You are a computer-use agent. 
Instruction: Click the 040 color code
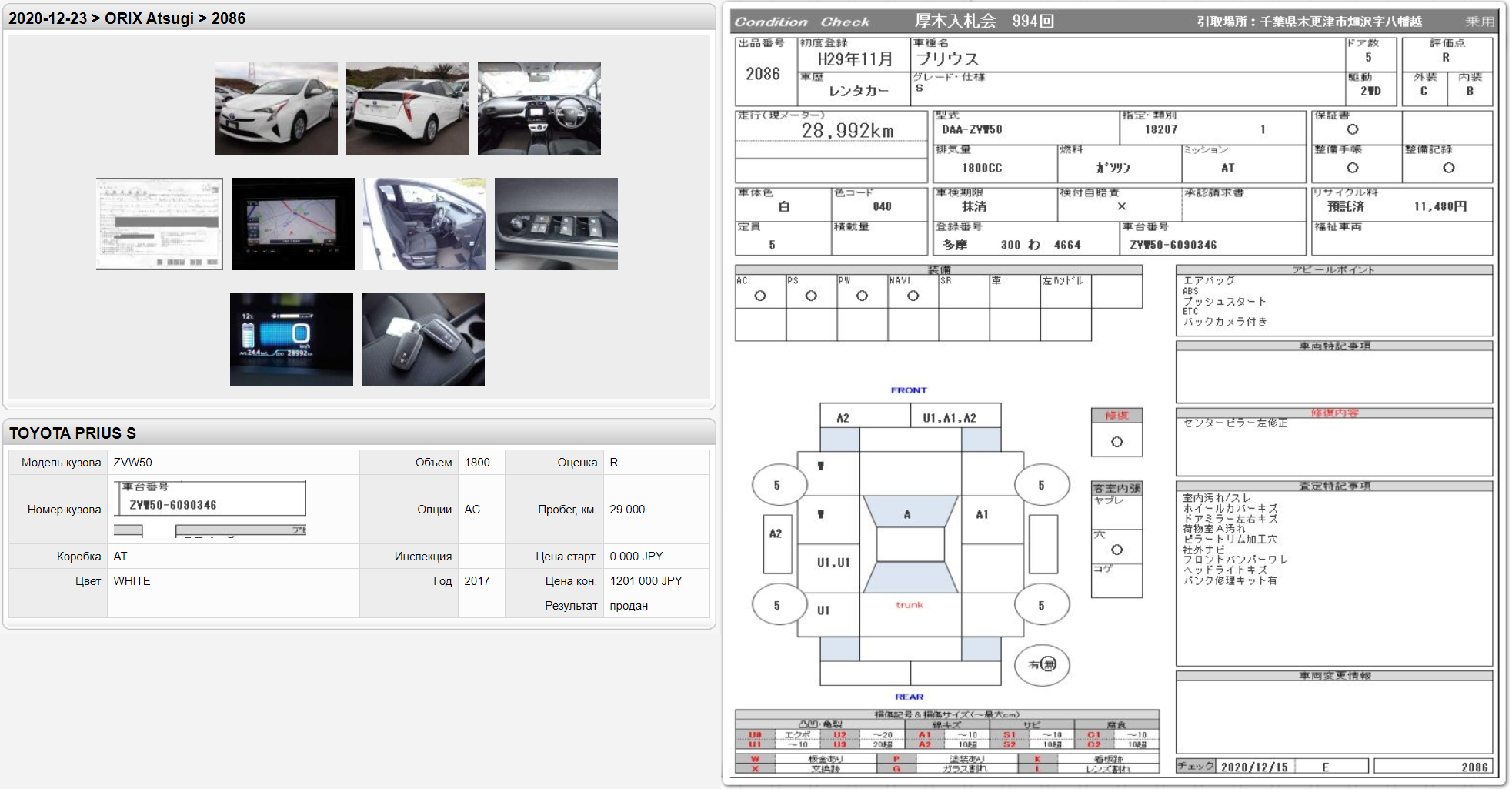[x=882, y=206]
